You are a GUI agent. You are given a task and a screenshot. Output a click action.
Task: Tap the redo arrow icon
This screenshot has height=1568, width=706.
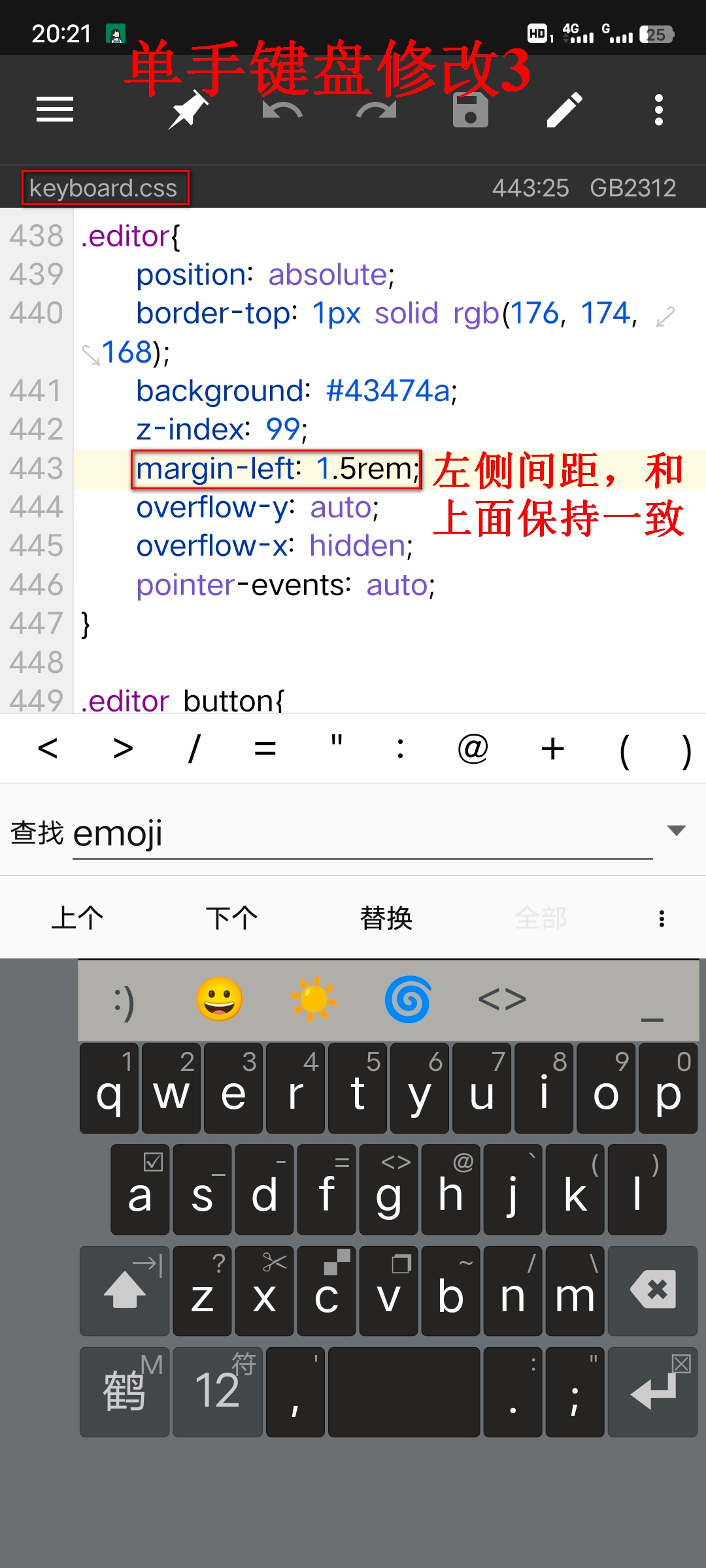(x=377, y=110)
